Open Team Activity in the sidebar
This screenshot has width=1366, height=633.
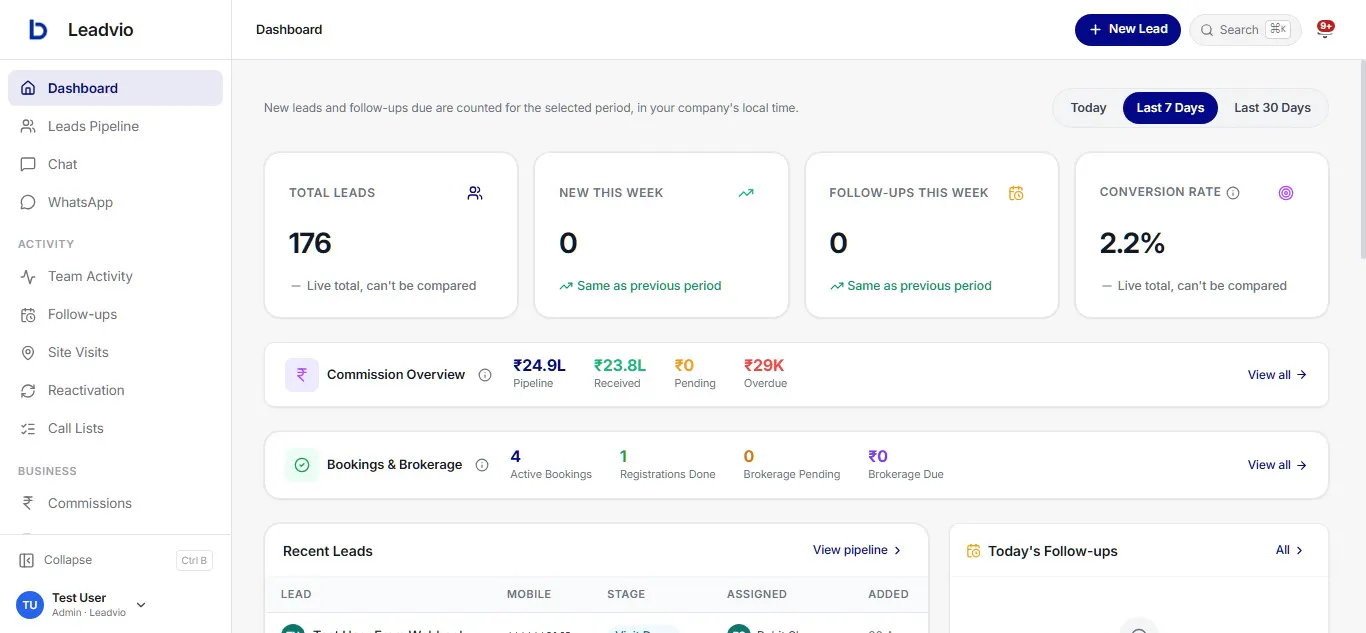[115, 276]
